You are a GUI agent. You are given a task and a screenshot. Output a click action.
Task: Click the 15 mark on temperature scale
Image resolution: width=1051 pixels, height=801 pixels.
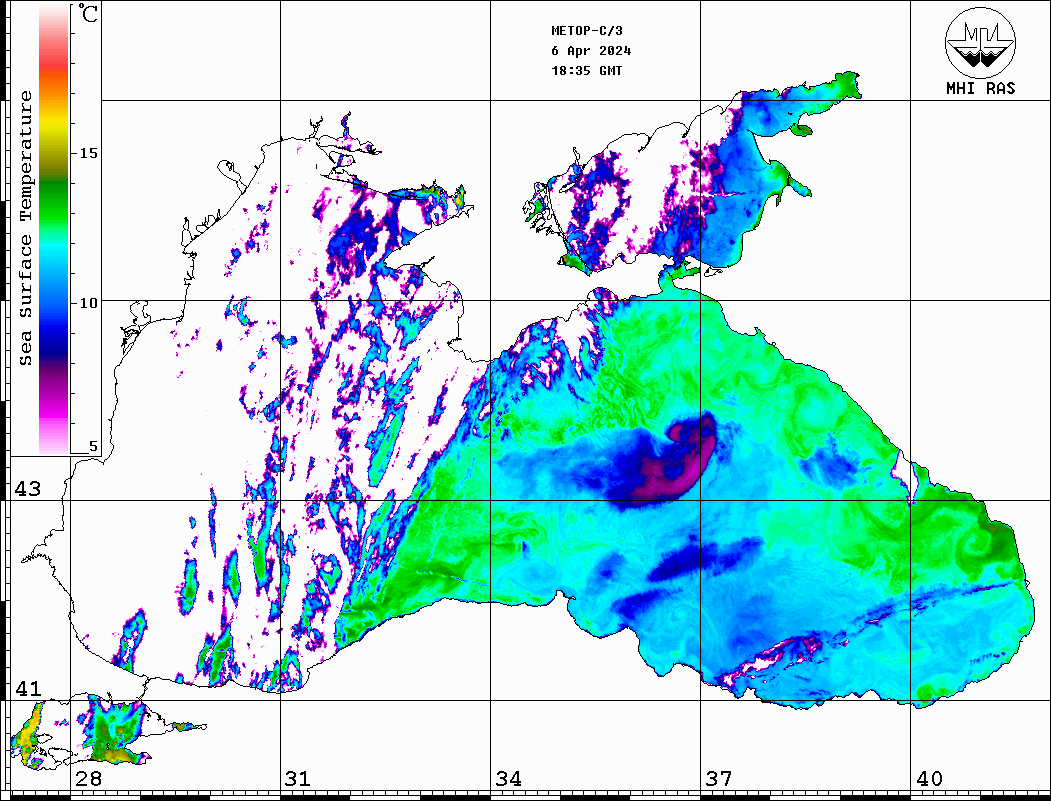click(x=88, y=153)
